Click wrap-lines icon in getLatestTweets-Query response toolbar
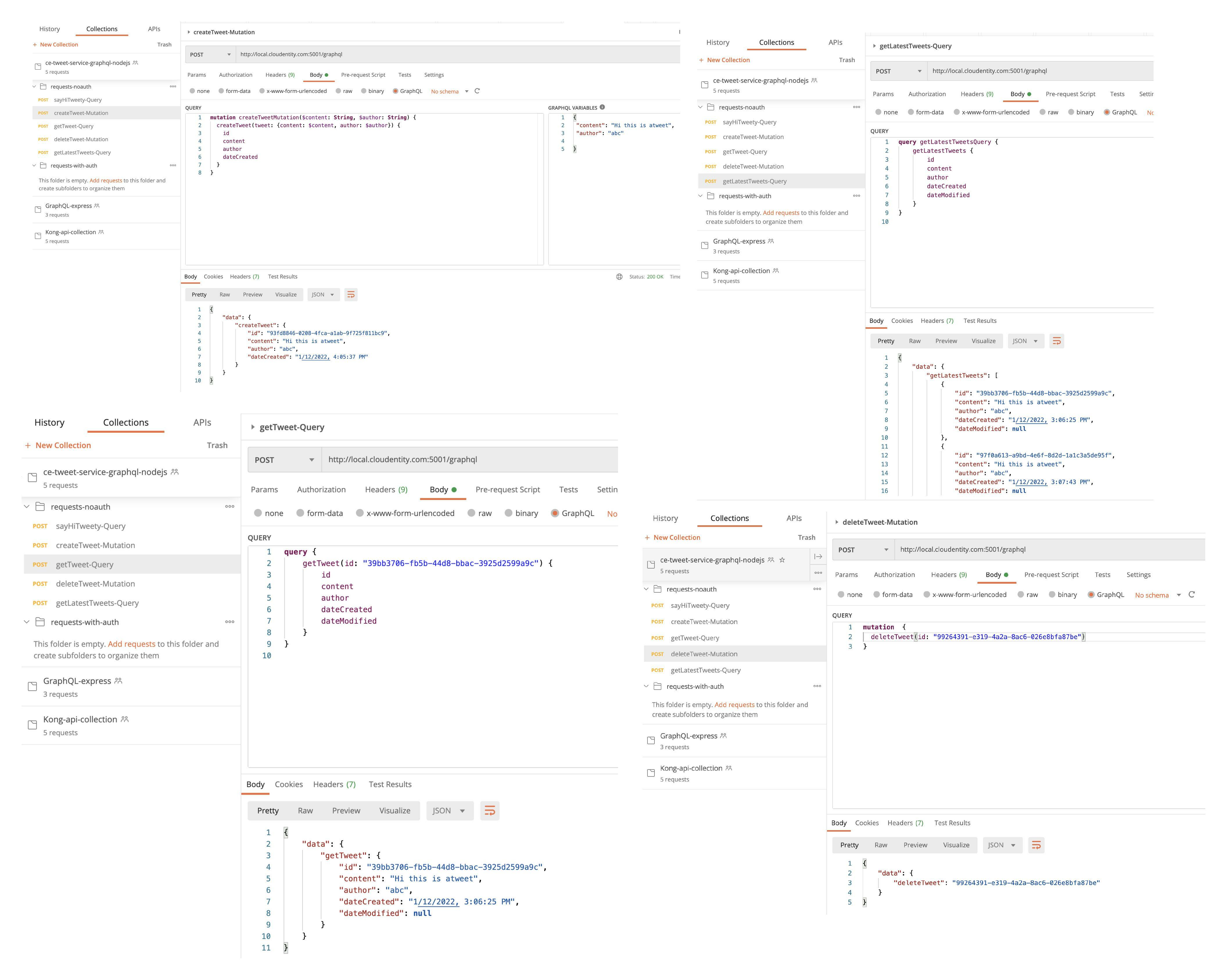Screen dimensions: 1227x980 coord(1056,341)
